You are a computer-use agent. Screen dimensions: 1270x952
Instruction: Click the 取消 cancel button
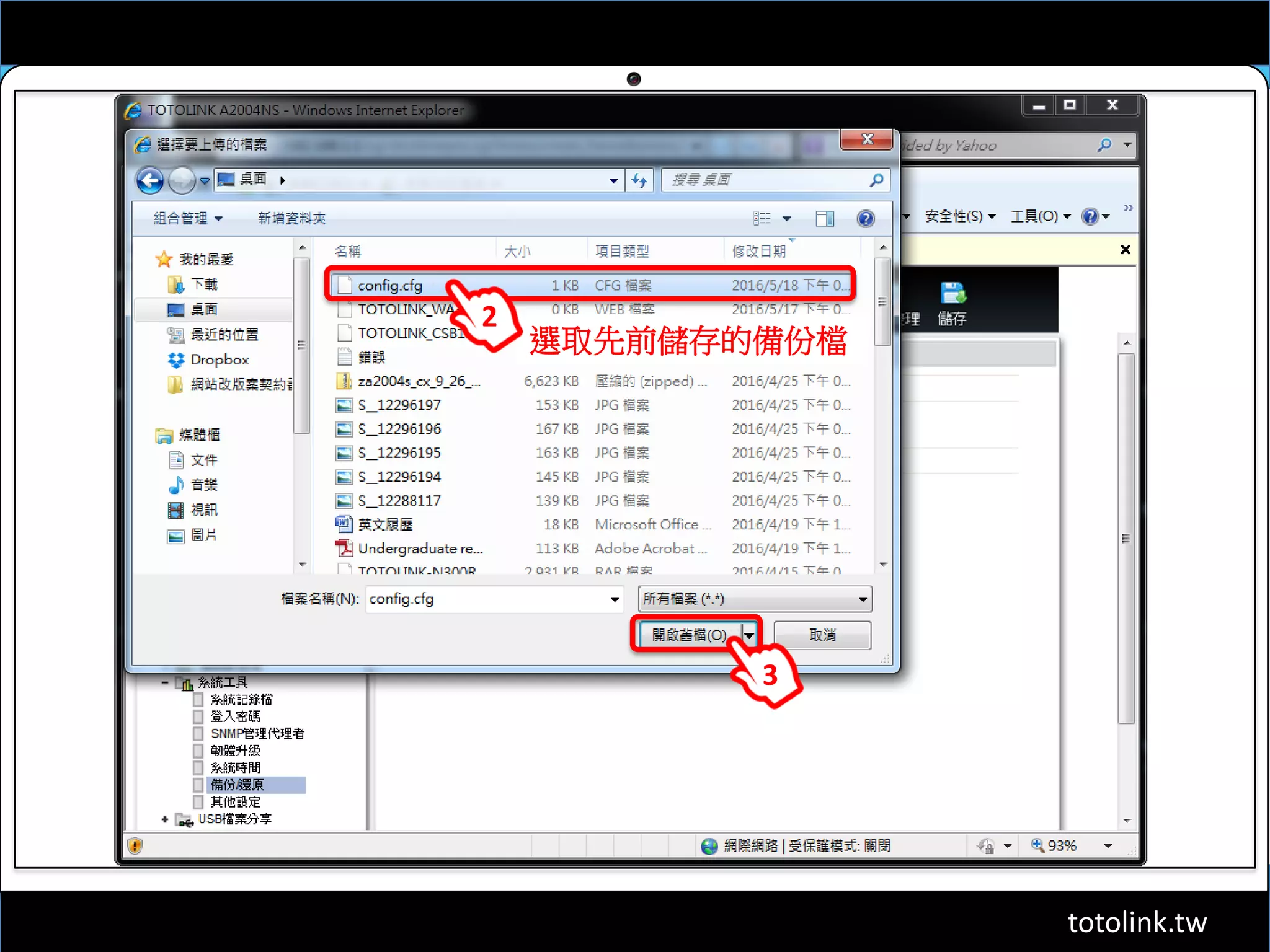[822, 635]
